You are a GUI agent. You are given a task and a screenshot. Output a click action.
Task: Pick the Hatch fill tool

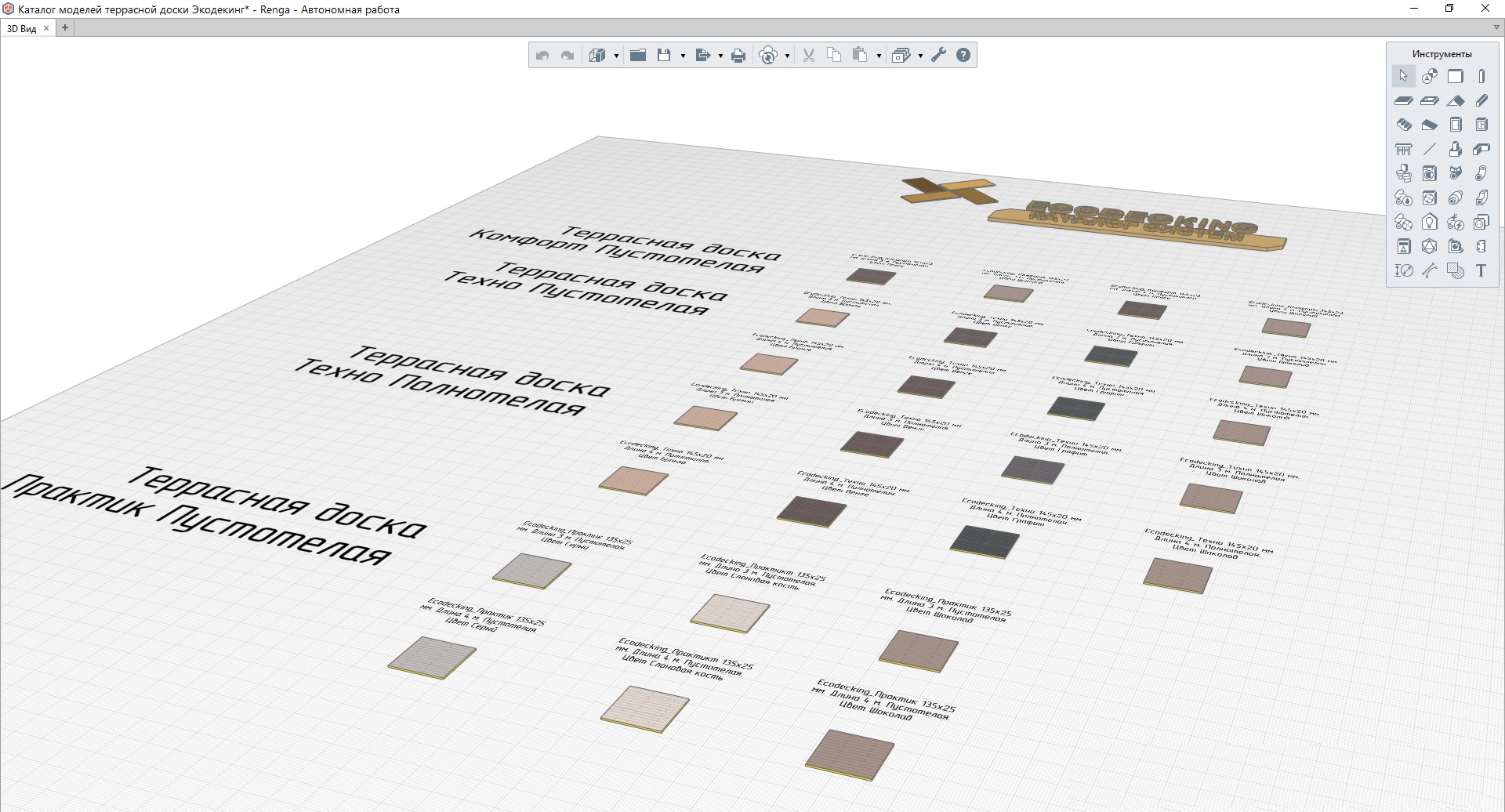[1456, 270]
